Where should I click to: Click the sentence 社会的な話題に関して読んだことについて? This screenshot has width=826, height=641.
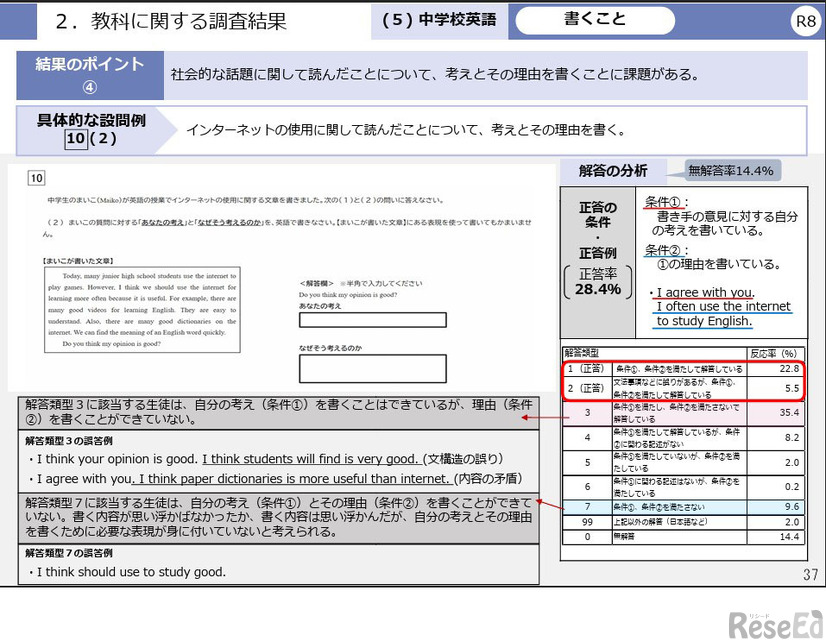435,74
